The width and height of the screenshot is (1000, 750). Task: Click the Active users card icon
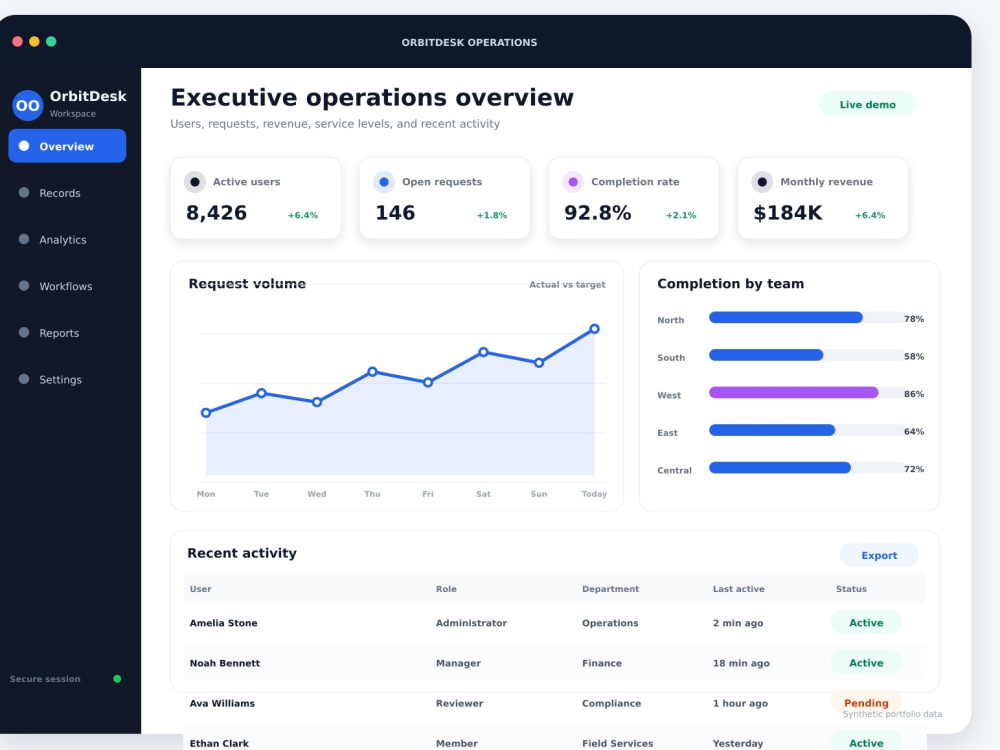[x=195, y=182]
